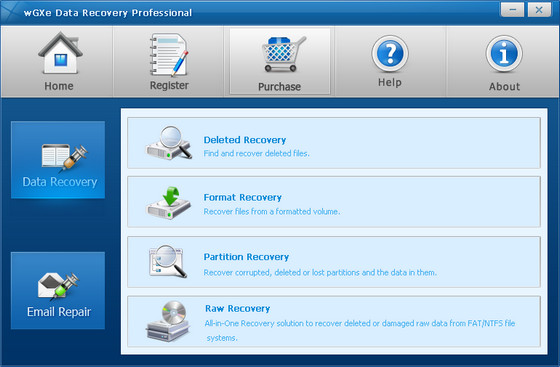Click the Partition Recovery magnifier icon

click(168, 261)
